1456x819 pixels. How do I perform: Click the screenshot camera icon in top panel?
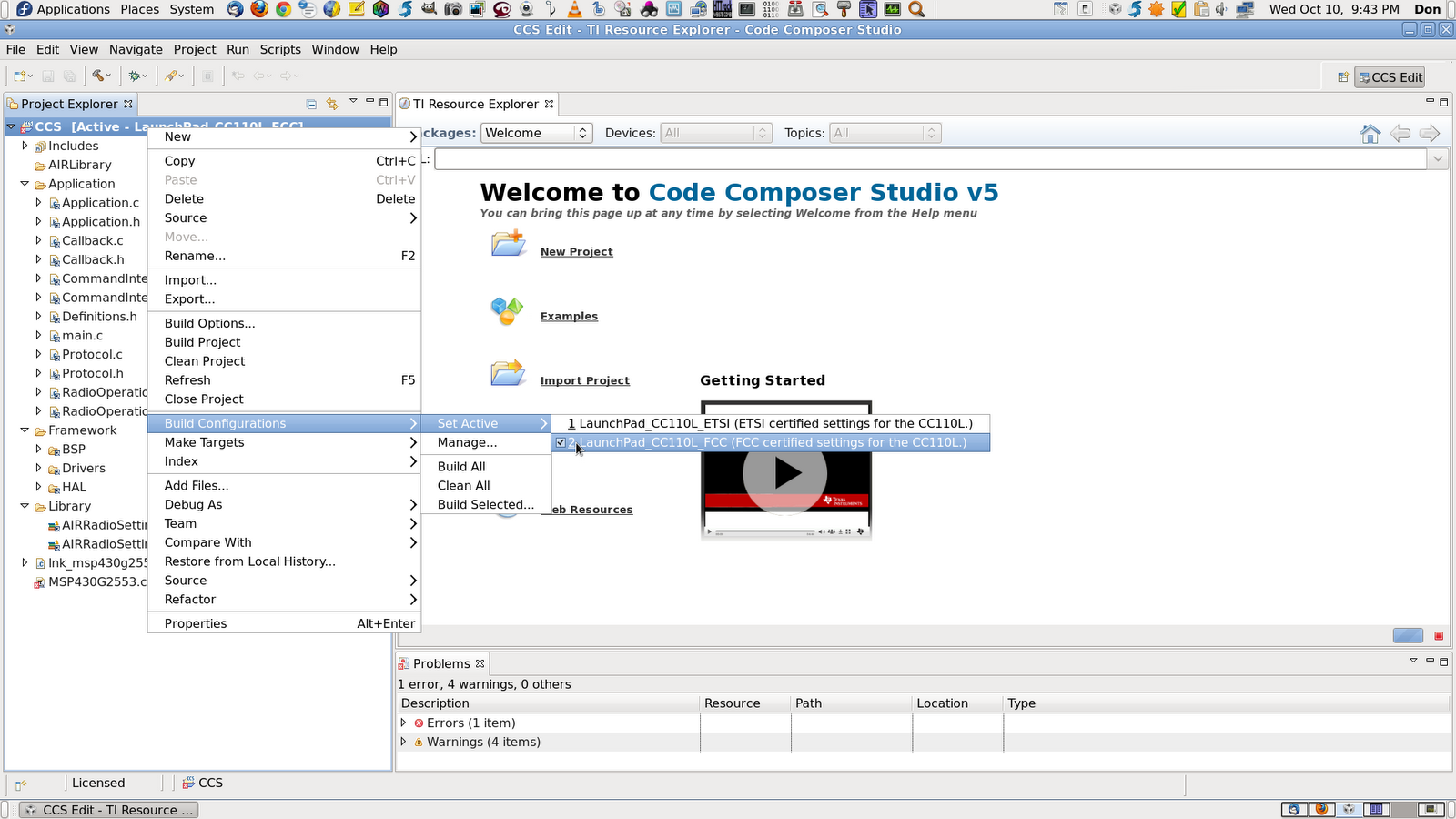coord(453,9)
